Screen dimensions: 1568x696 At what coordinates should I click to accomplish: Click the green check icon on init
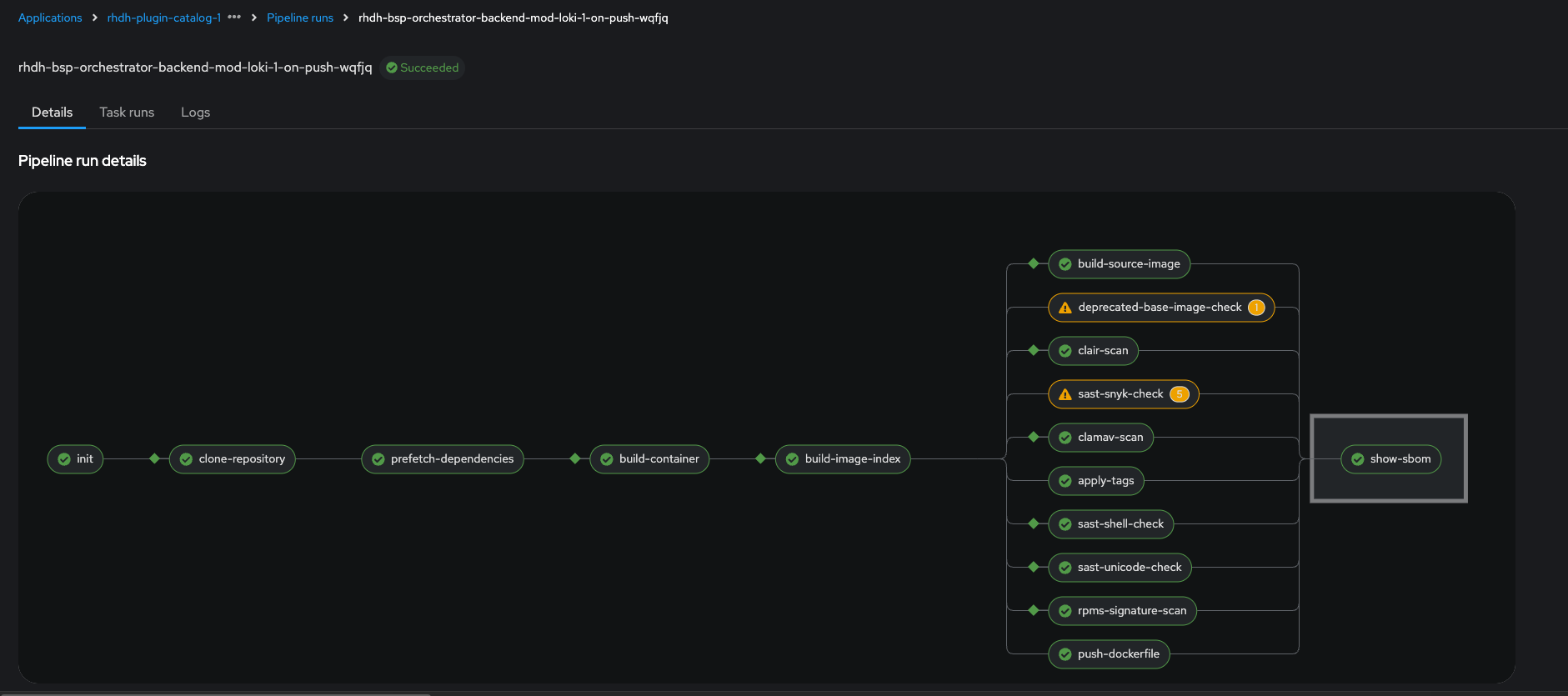64,459
